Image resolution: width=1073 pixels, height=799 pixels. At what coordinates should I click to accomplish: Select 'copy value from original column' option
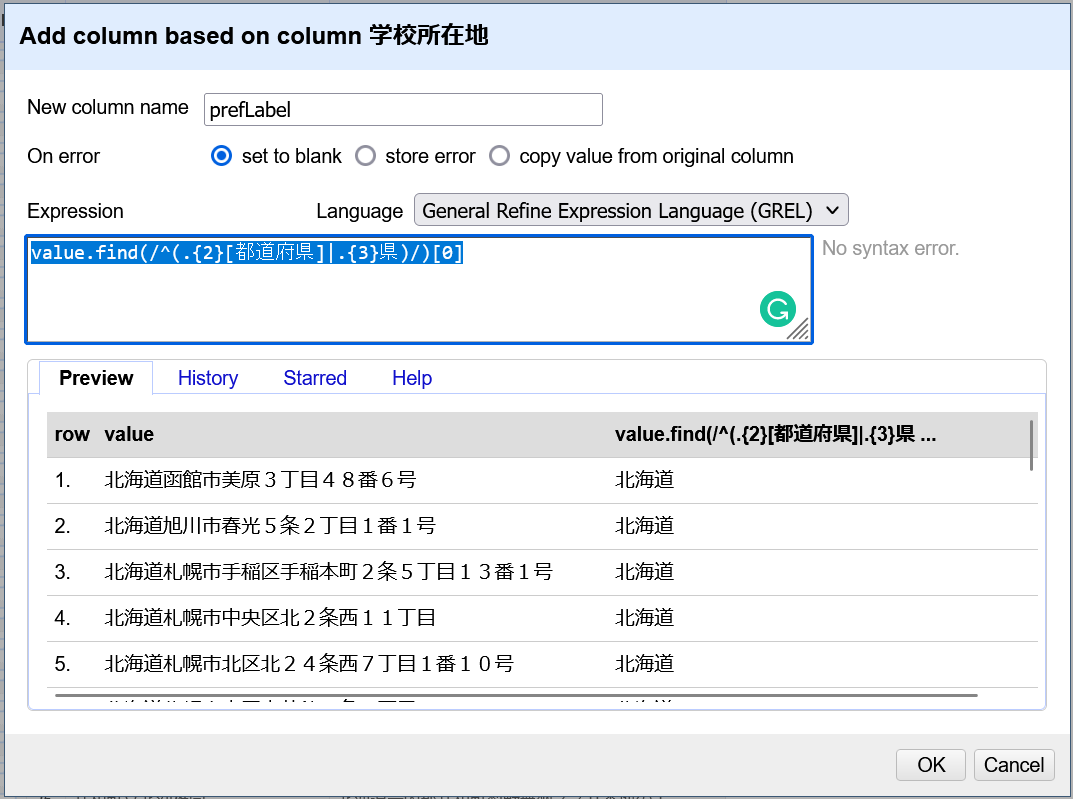500,156
